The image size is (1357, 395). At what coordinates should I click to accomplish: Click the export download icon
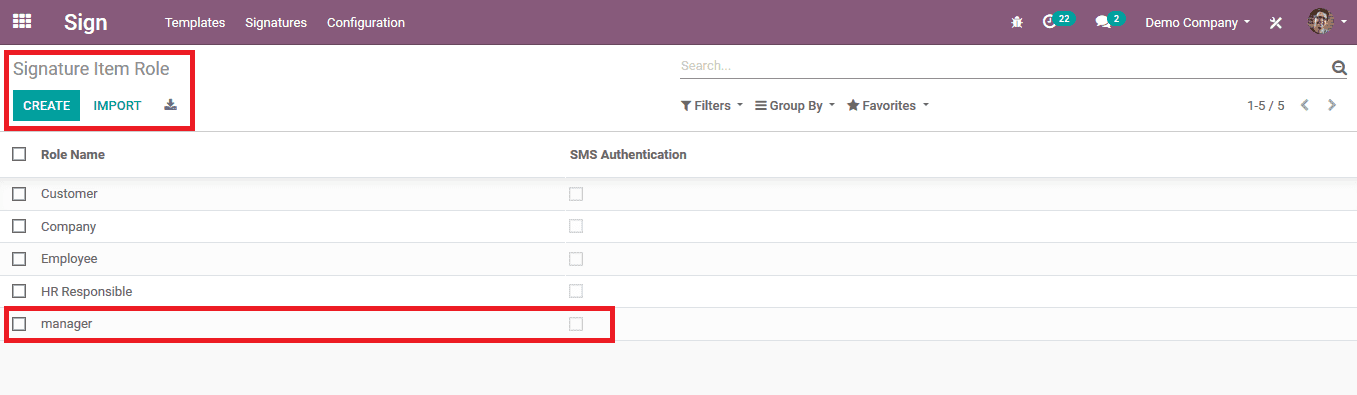pos(171,105)
